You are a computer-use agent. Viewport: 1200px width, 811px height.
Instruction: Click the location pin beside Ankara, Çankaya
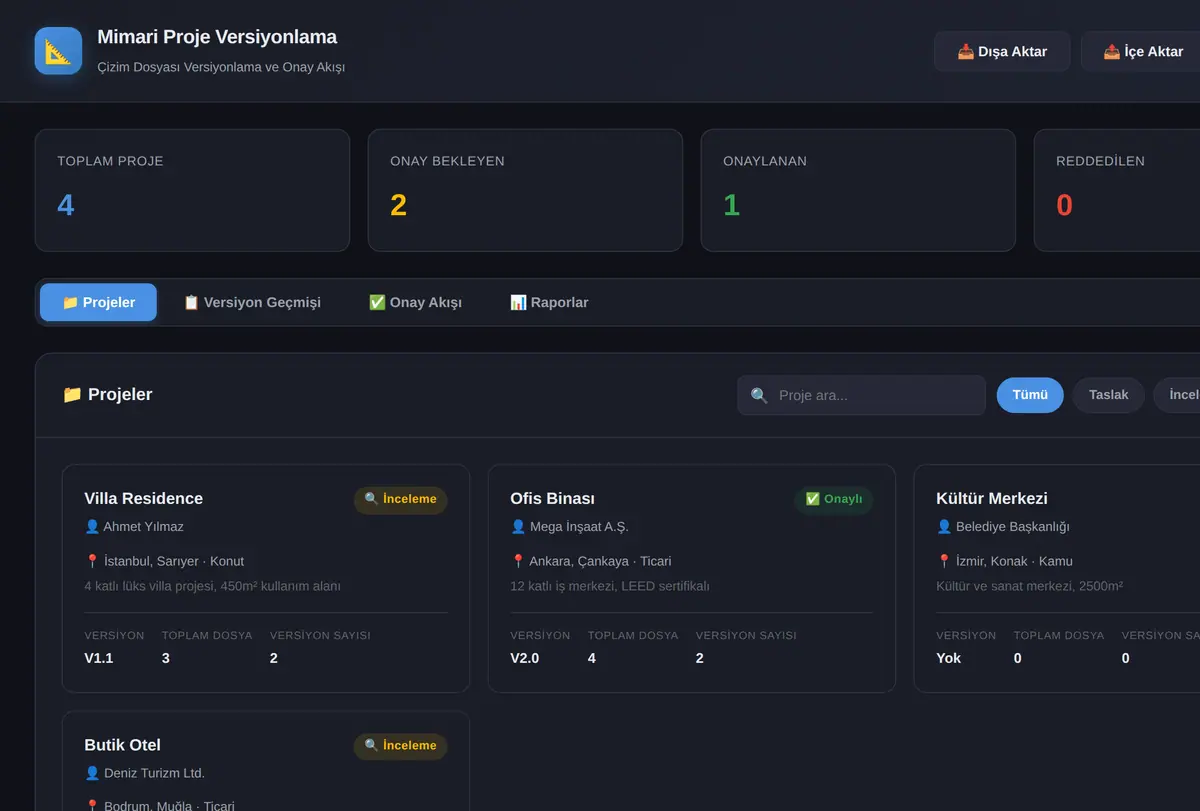(518, 562)
